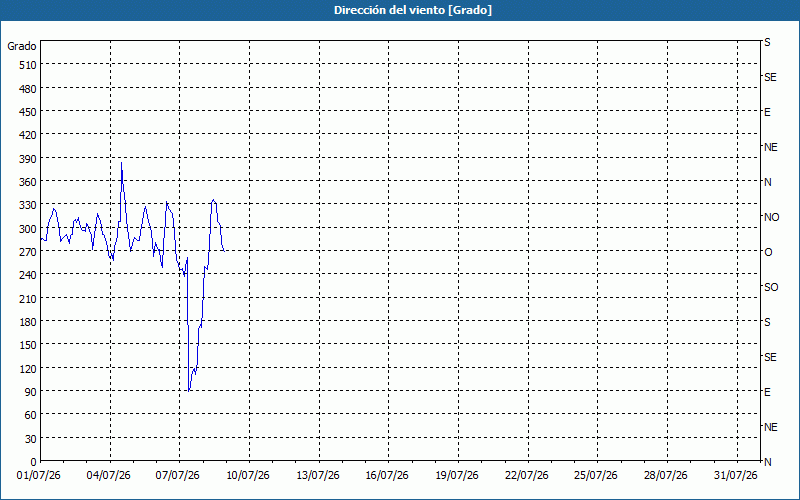Click the 60 y-axis value

[31, 415]
